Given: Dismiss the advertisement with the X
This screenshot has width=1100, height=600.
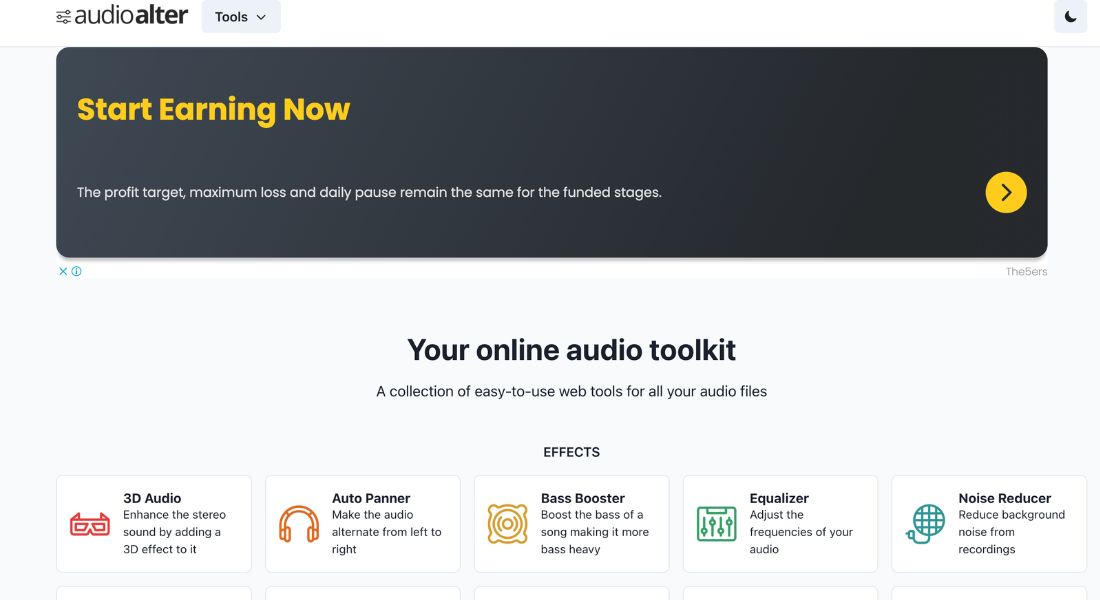Looking at the screenshot, I should pos(62,270).
